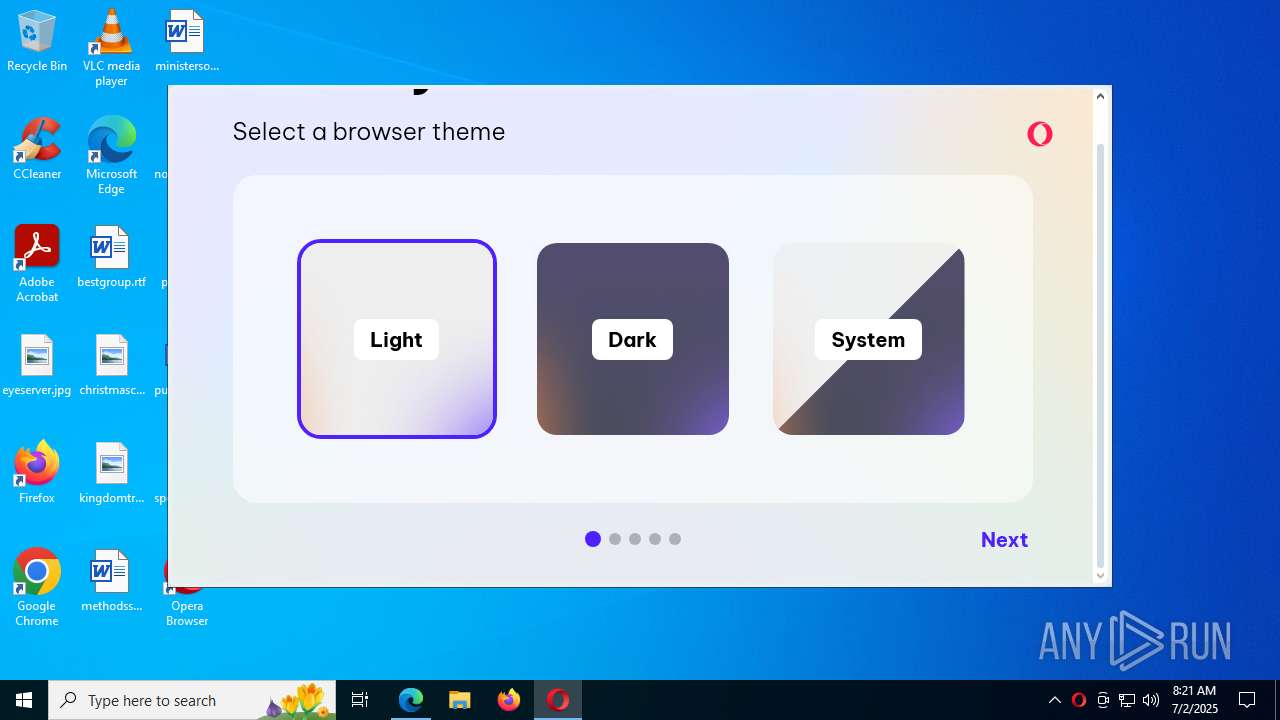Select Firefox desktop shortcut

(x=37, y=473)
